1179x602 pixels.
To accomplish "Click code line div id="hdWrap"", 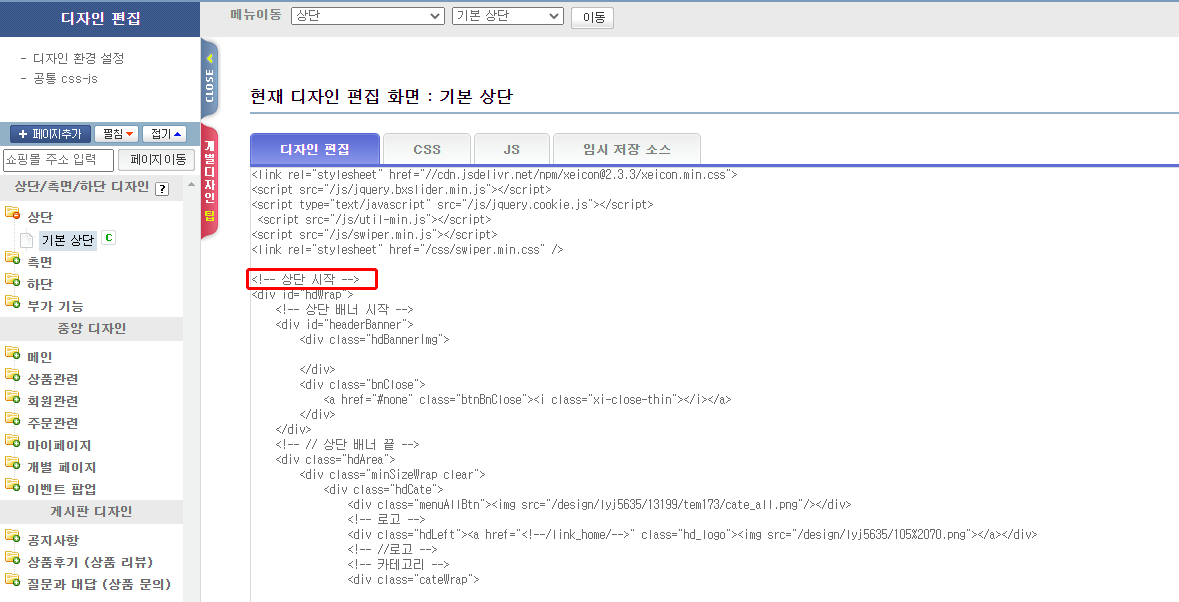I will [x=302, y=295].
